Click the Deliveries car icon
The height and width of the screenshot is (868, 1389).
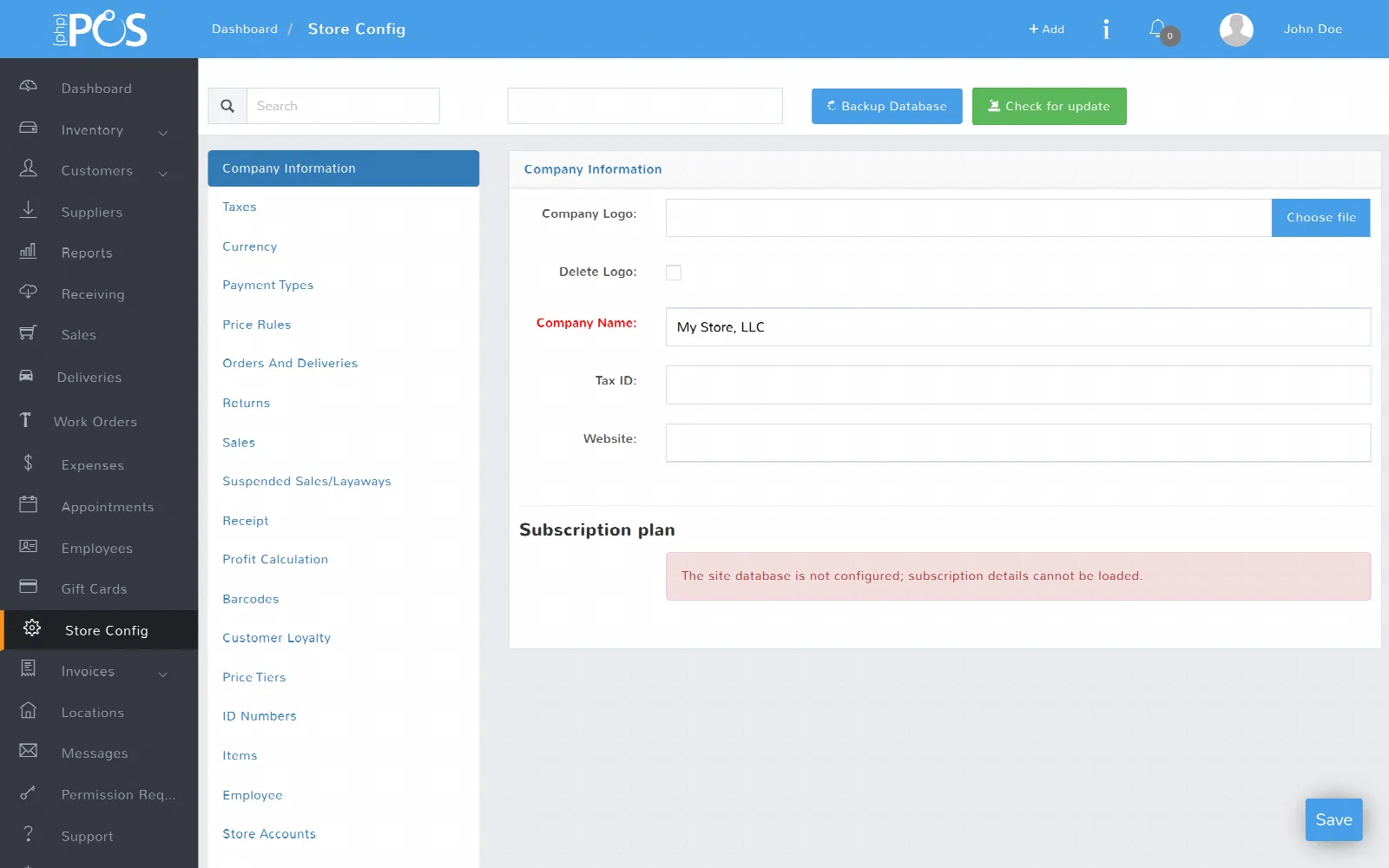coord(27,376)
